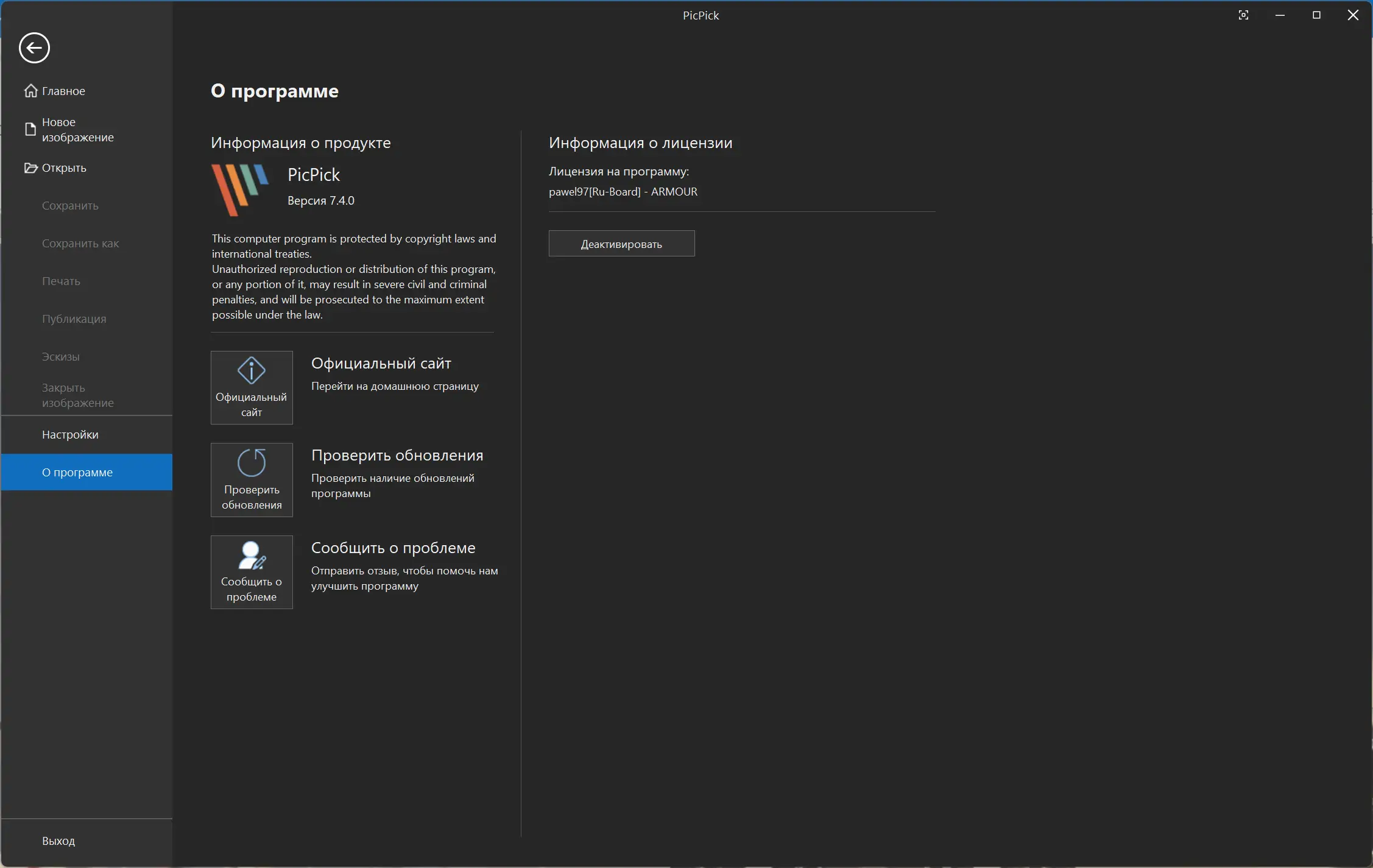The height and width of the screenshot is (868, 1373).
Task: Click the Эскизы sidebar entry
Action: 60,357
